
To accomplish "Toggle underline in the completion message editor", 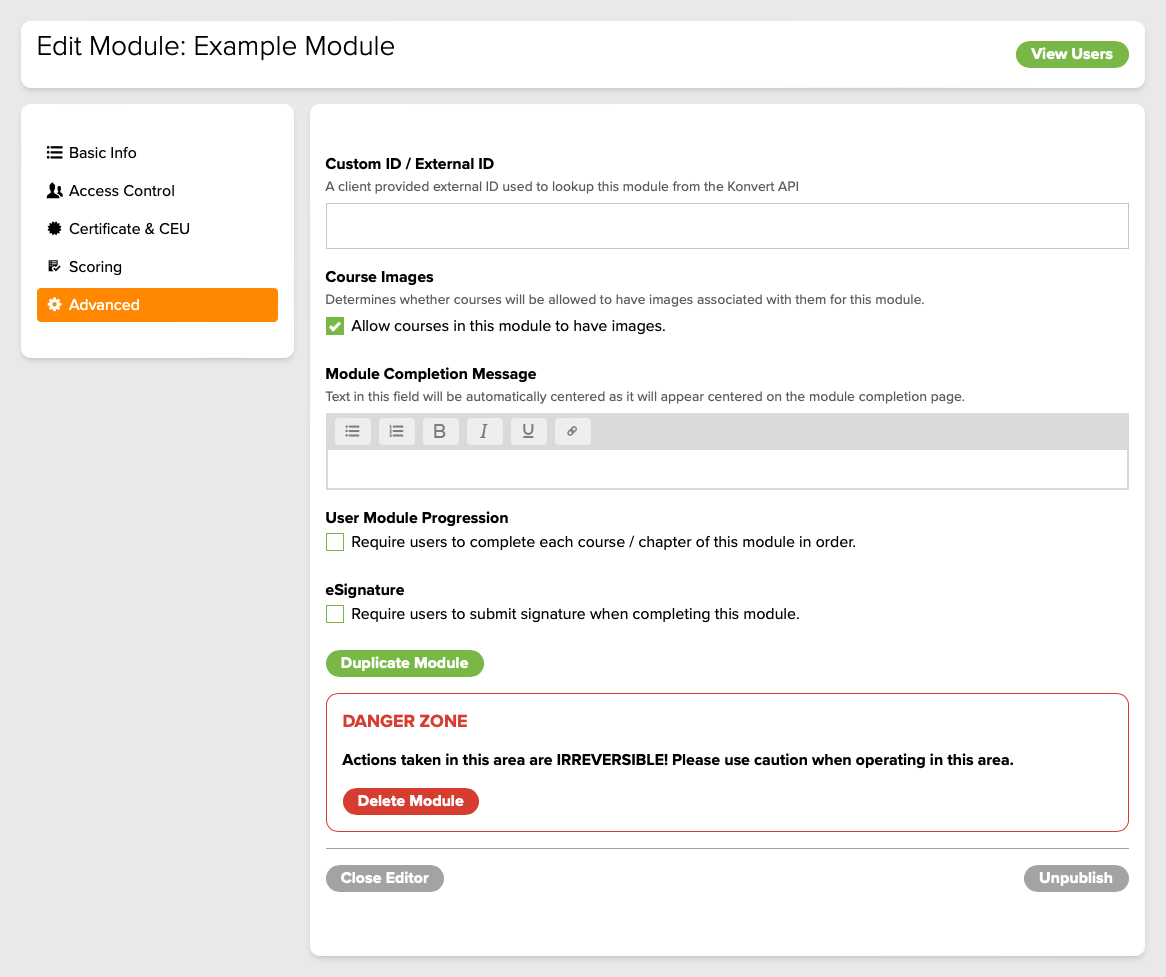I will tap(528, 431).
